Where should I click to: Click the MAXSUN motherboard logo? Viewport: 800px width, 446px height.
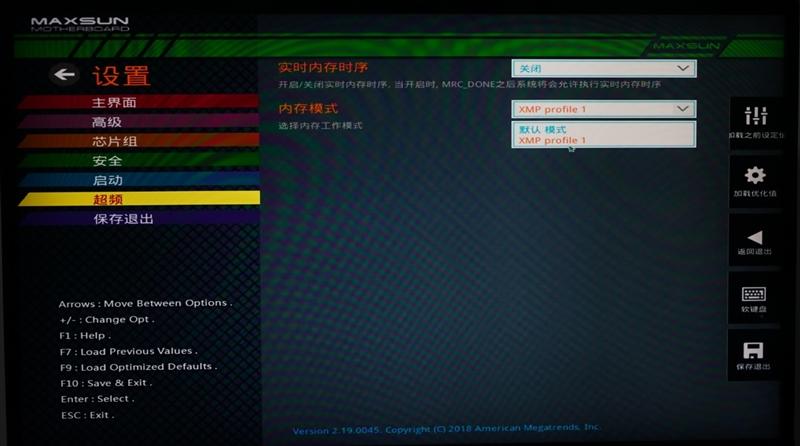pos(80,24)
